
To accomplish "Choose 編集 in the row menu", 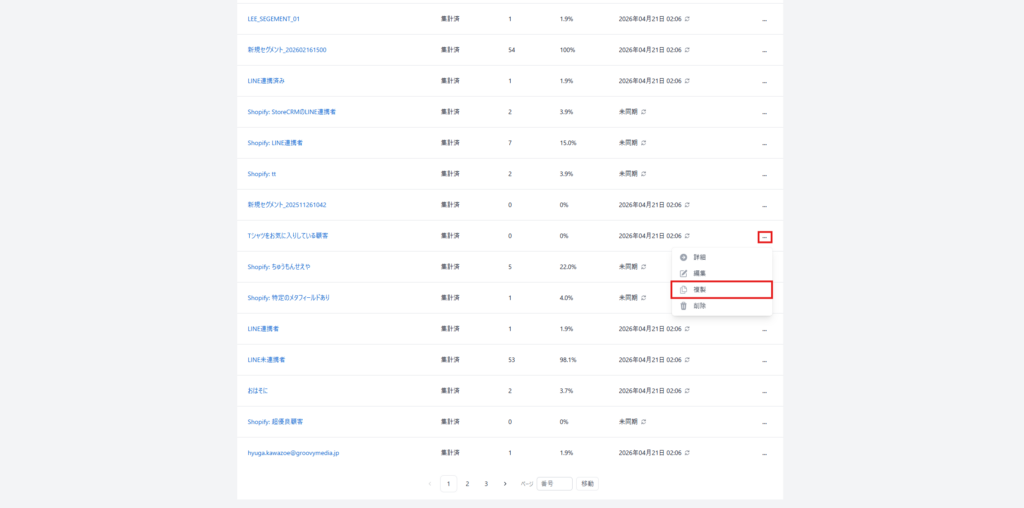I will coord(699,273).
